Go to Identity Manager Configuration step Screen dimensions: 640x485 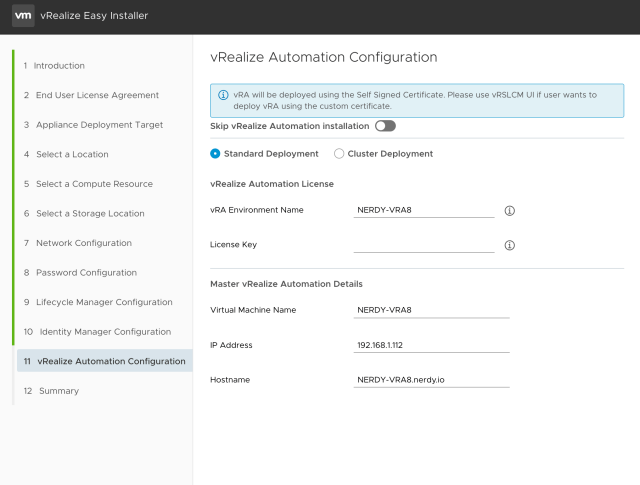tap(103, 332)
